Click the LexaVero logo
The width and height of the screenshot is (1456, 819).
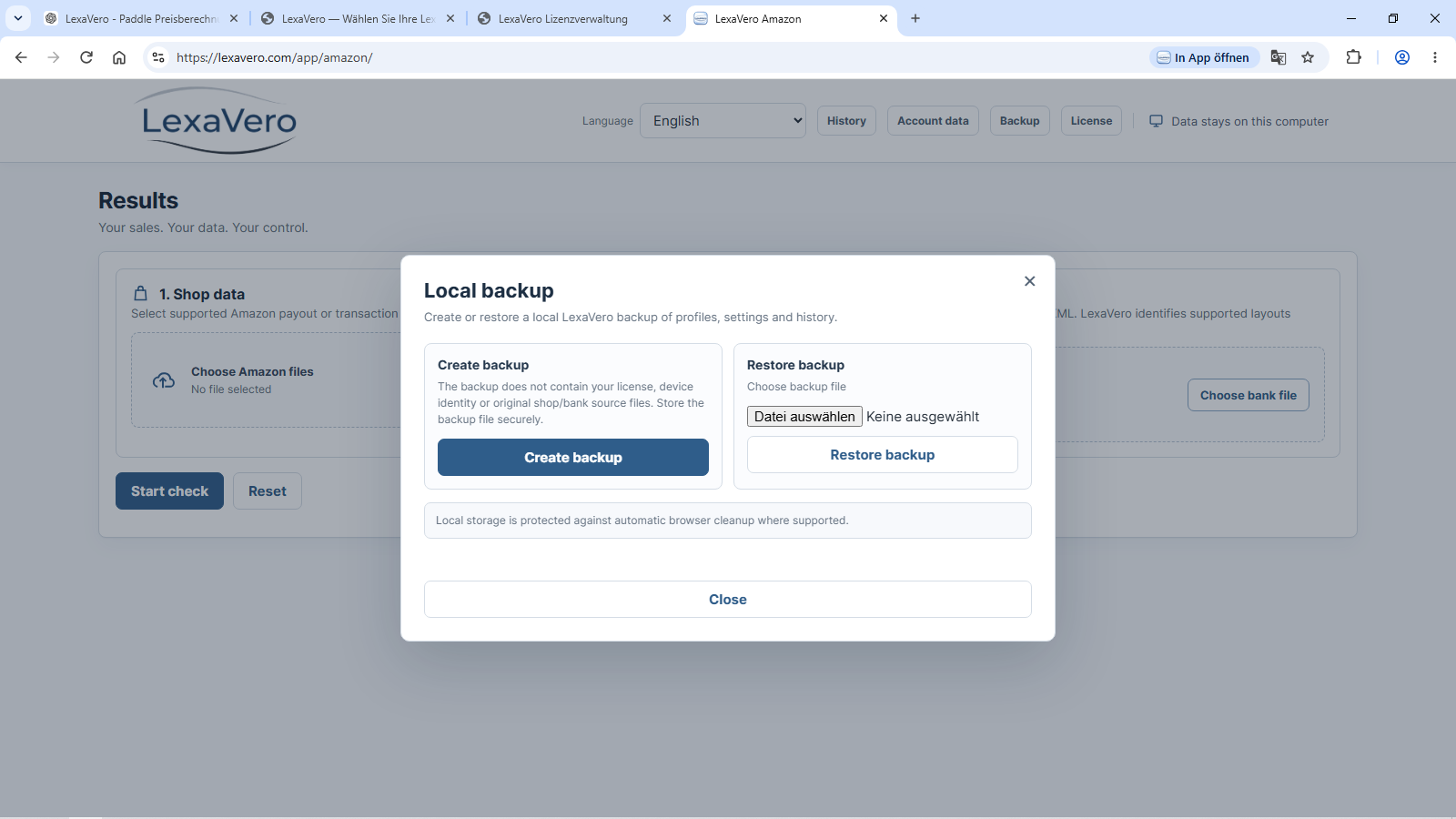pyautogui.click(x=218, y=121)
